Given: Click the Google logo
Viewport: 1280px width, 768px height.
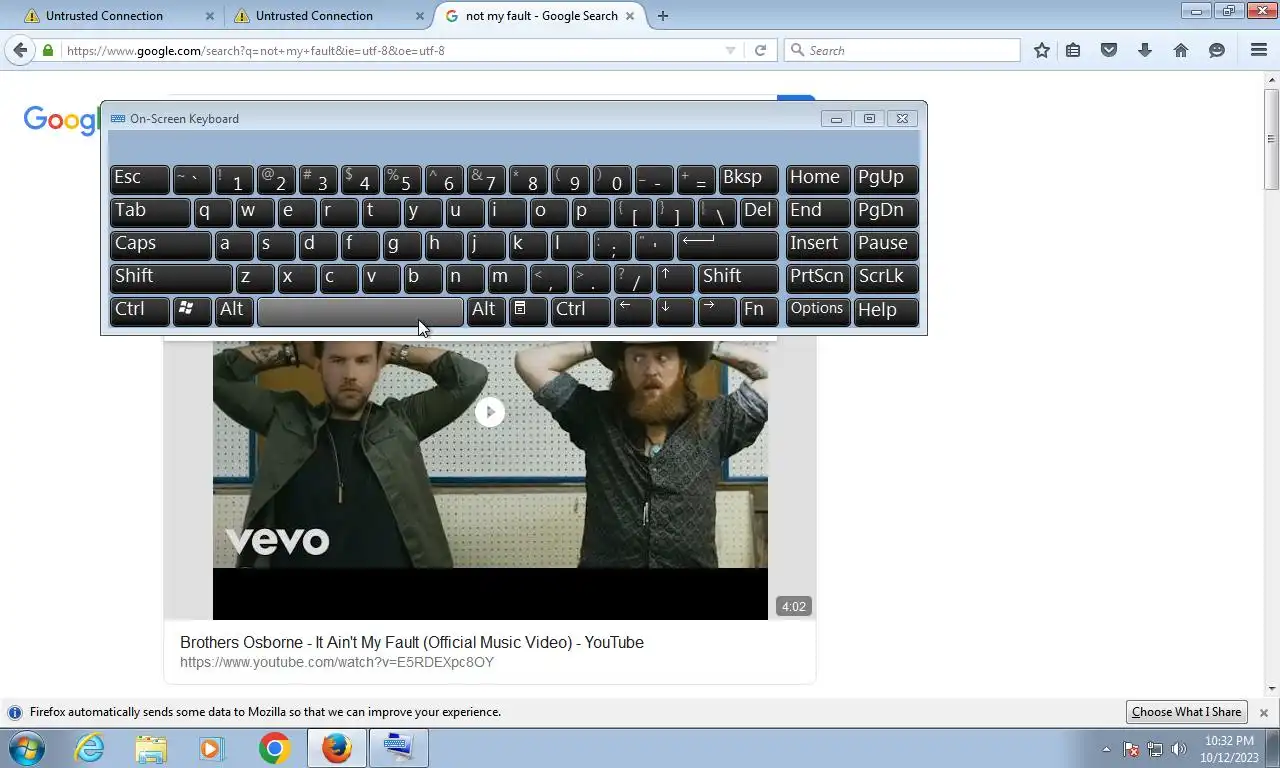Looking at the screenshot, I should pyautogui.click(x=62, y=120).
